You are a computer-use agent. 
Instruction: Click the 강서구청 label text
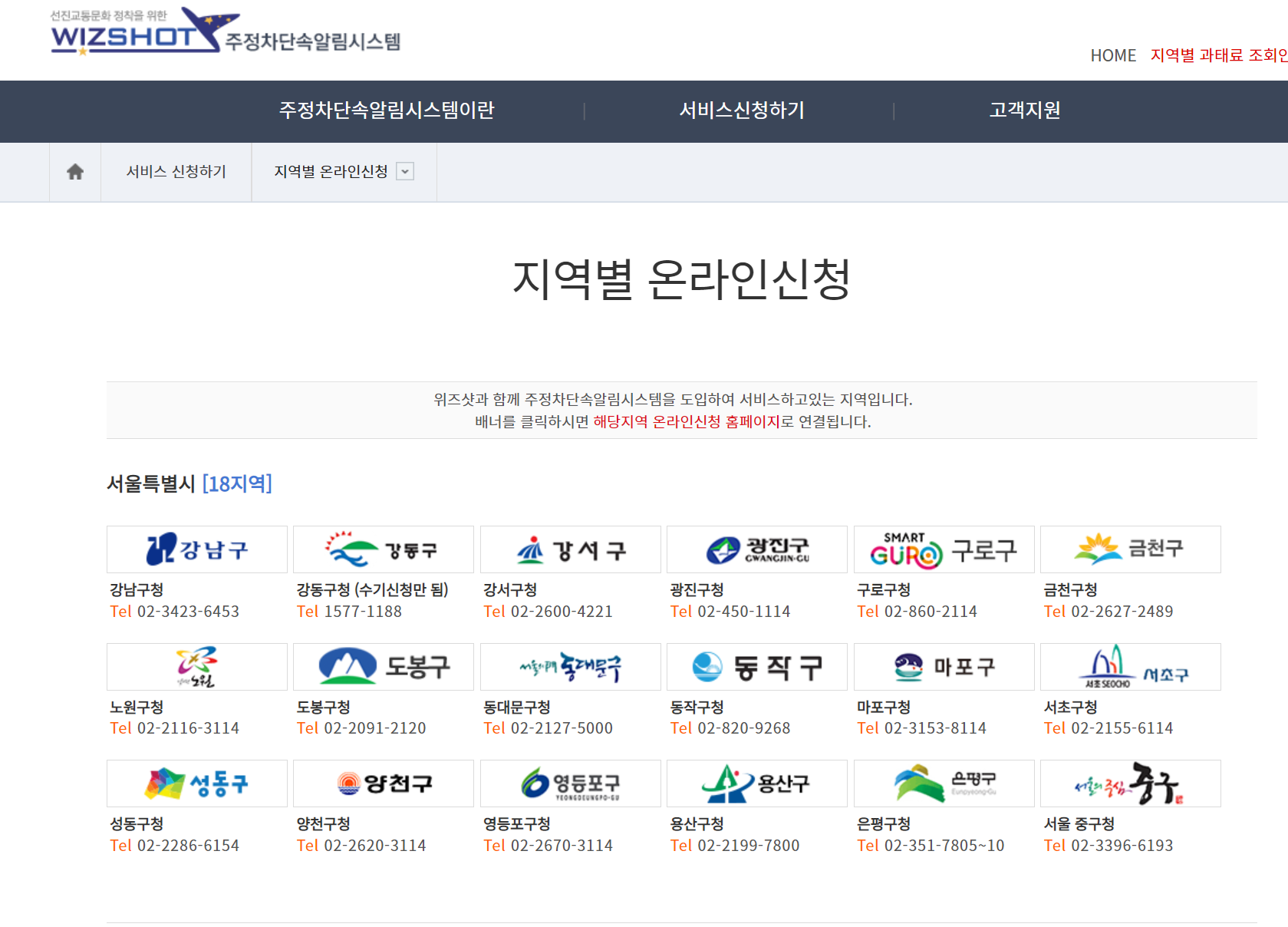(510, 589)
